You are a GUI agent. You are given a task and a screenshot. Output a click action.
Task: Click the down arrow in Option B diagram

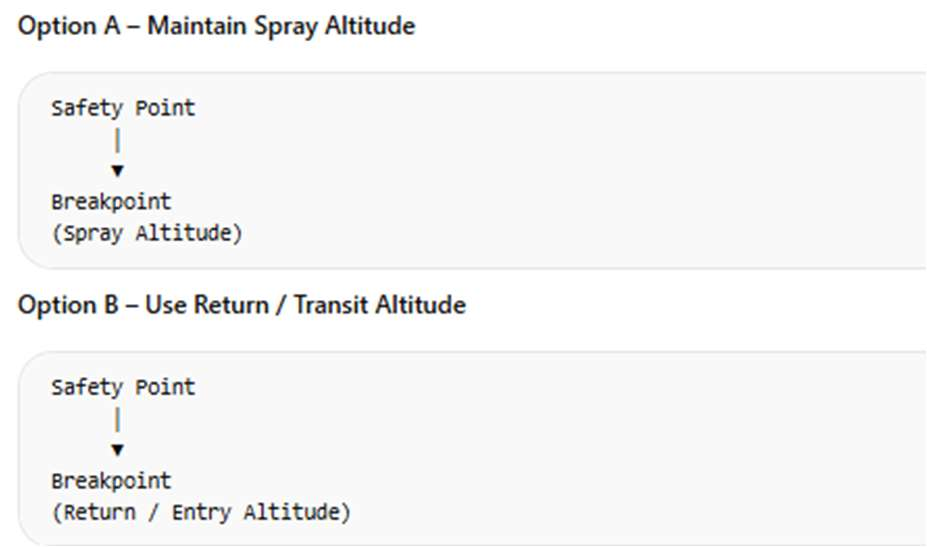point(118,450)
